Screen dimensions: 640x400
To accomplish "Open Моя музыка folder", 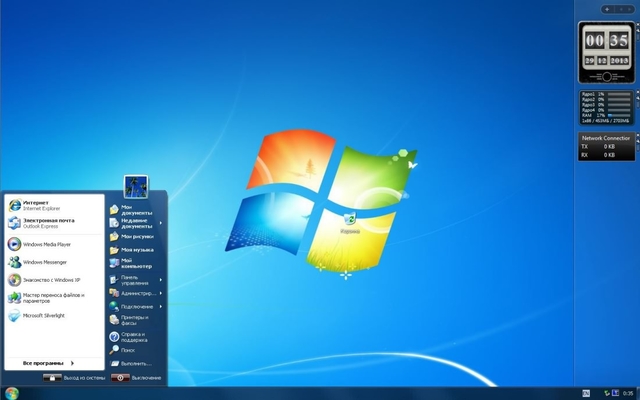I will [x=136, y=249].
